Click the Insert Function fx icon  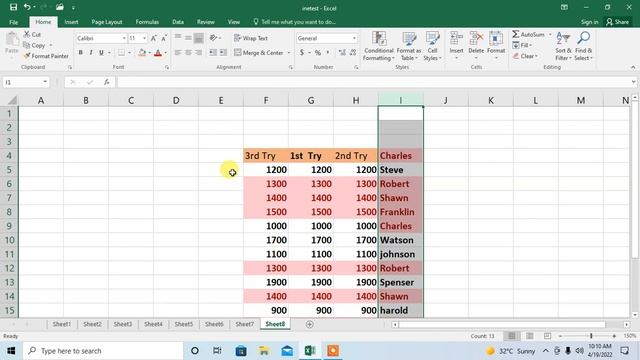107,82
